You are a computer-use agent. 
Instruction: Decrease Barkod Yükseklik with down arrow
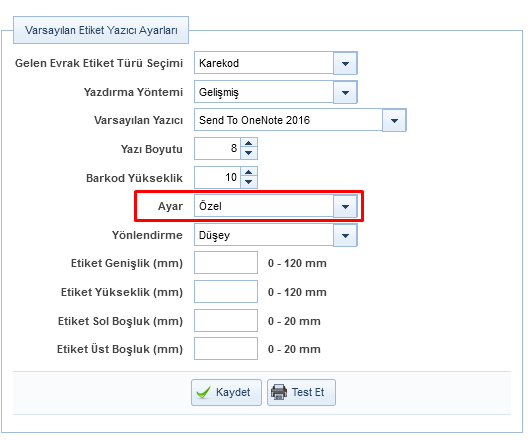coord(249,183)
